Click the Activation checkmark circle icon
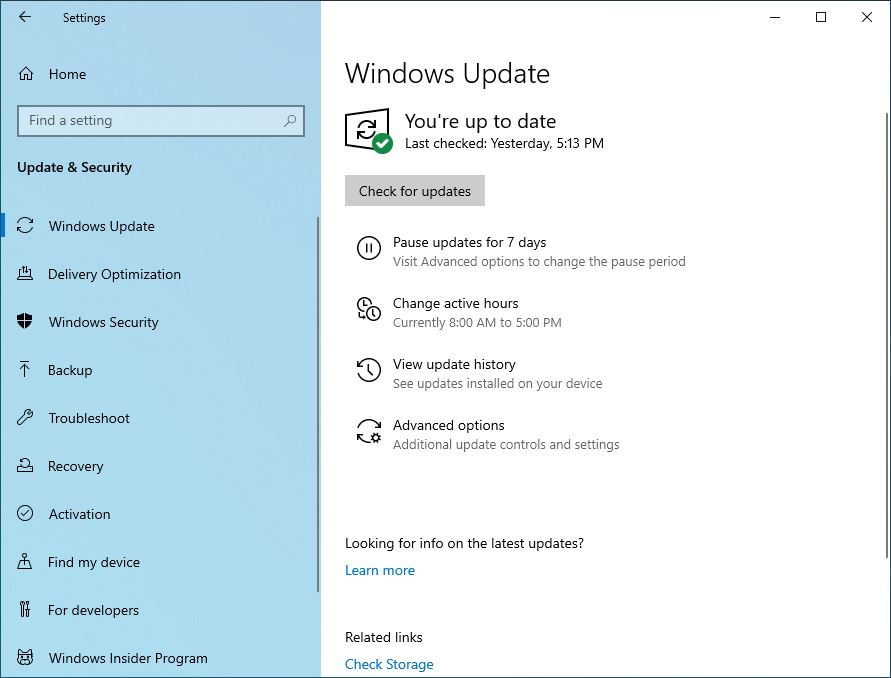The width and height of the screenshot is (891, 678). coord(25,514)
